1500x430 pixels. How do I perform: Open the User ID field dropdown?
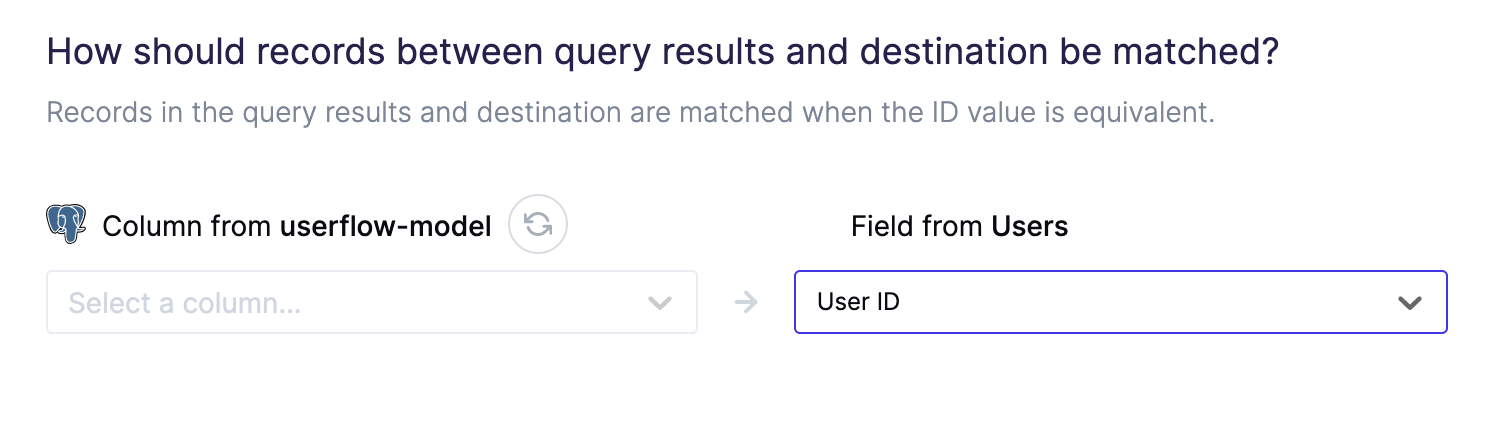[1121, 301]
